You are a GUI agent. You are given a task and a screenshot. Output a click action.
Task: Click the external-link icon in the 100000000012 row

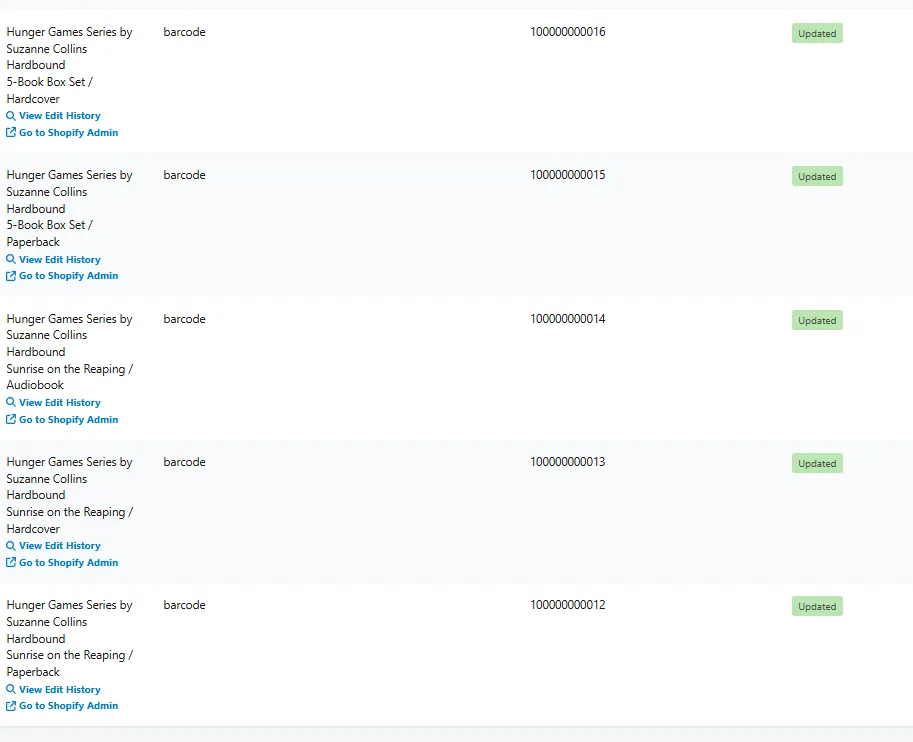point(10,706)
